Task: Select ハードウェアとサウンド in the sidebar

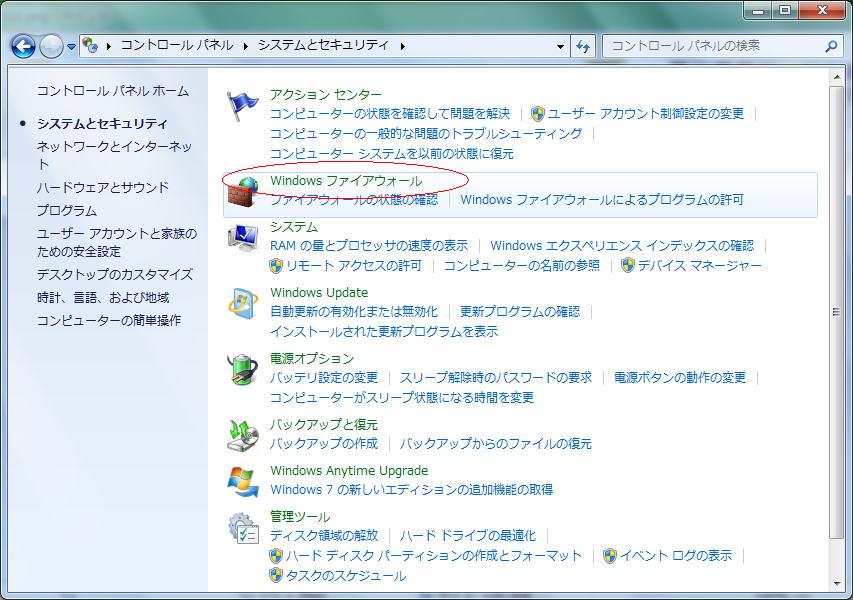Action: click(103, 187)
